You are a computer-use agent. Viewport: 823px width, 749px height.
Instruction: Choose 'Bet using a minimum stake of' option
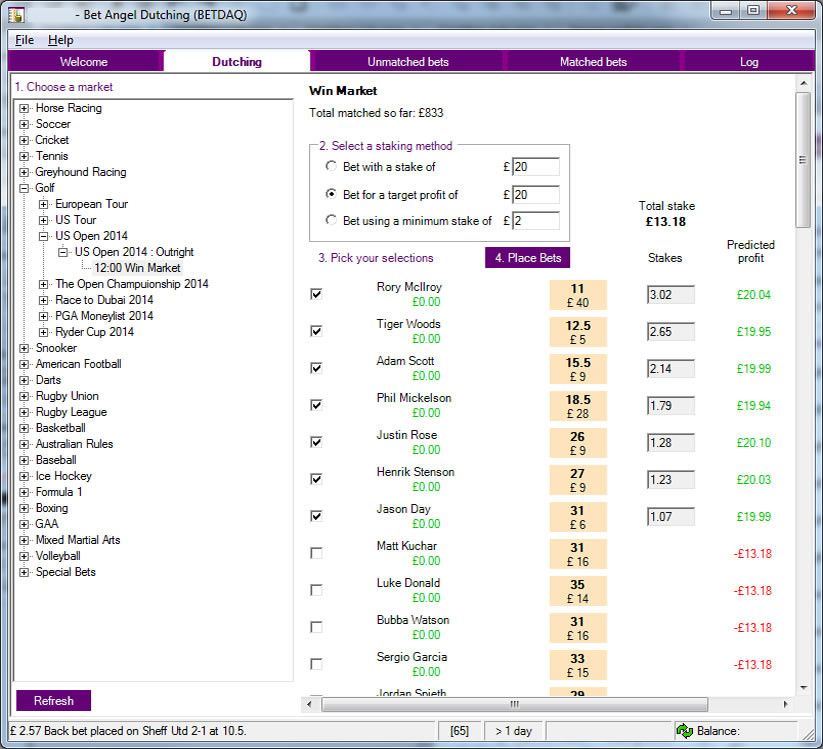pos(331,221)
